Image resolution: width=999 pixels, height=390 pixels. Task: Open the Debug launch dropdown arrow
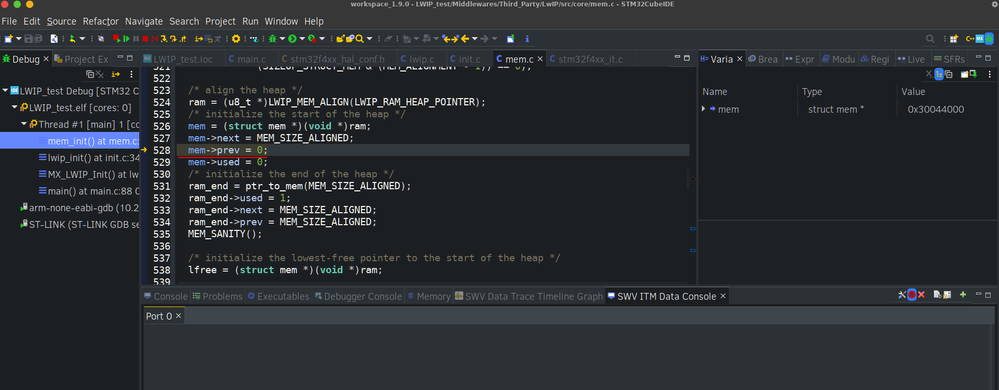pyautogui.click(x=282, y=39)
